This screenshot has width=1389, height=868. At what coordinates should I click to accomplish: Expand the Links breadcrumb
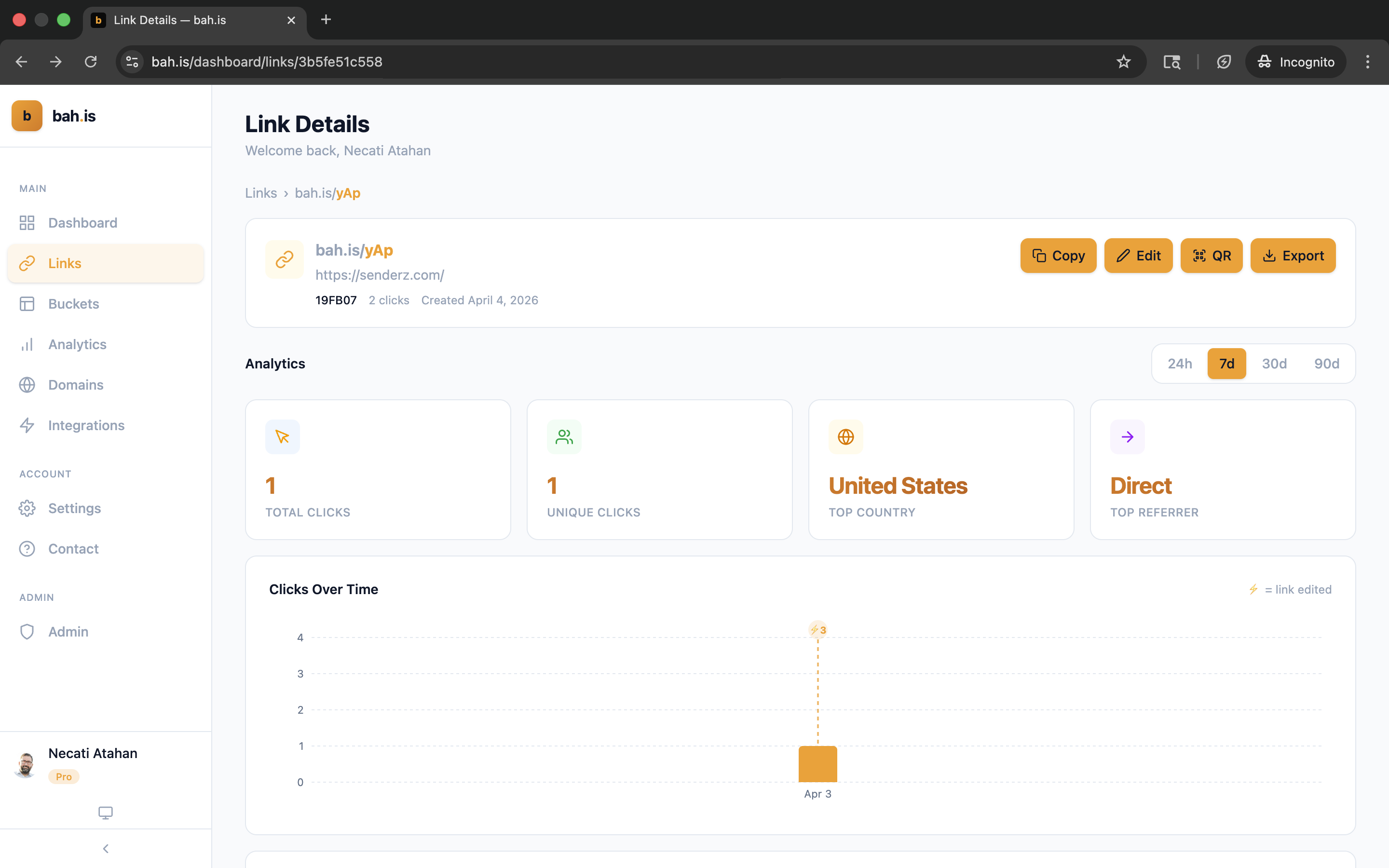point(261,193)
